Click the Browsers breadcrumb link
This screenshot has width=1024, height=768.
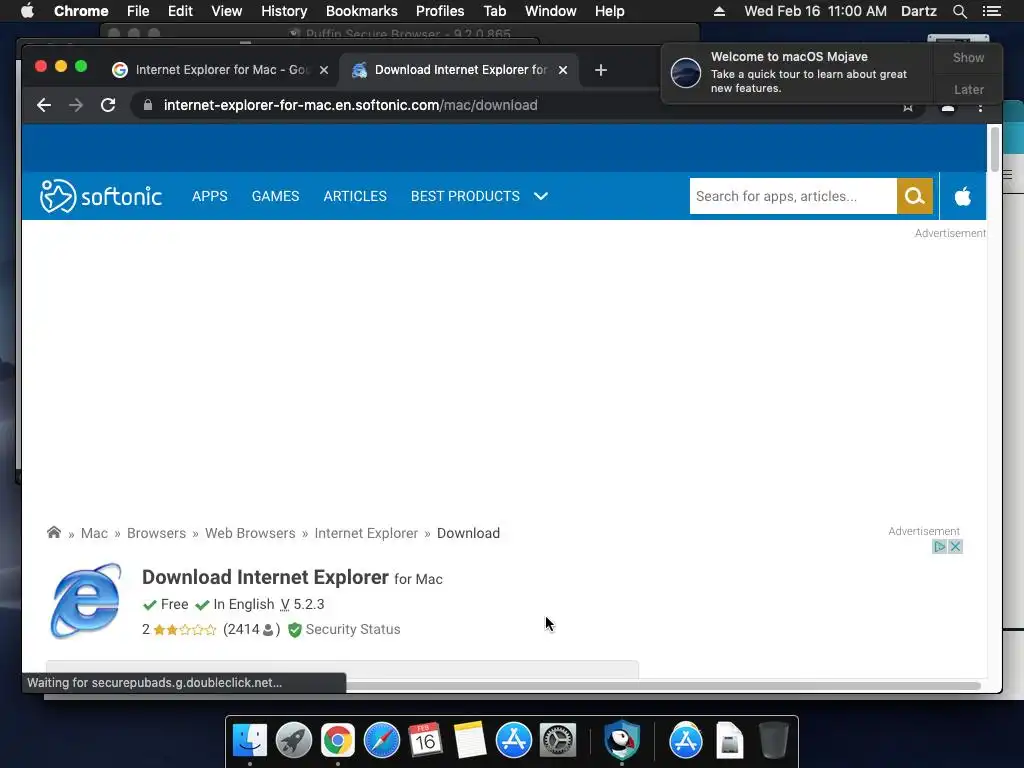point(157,533)
